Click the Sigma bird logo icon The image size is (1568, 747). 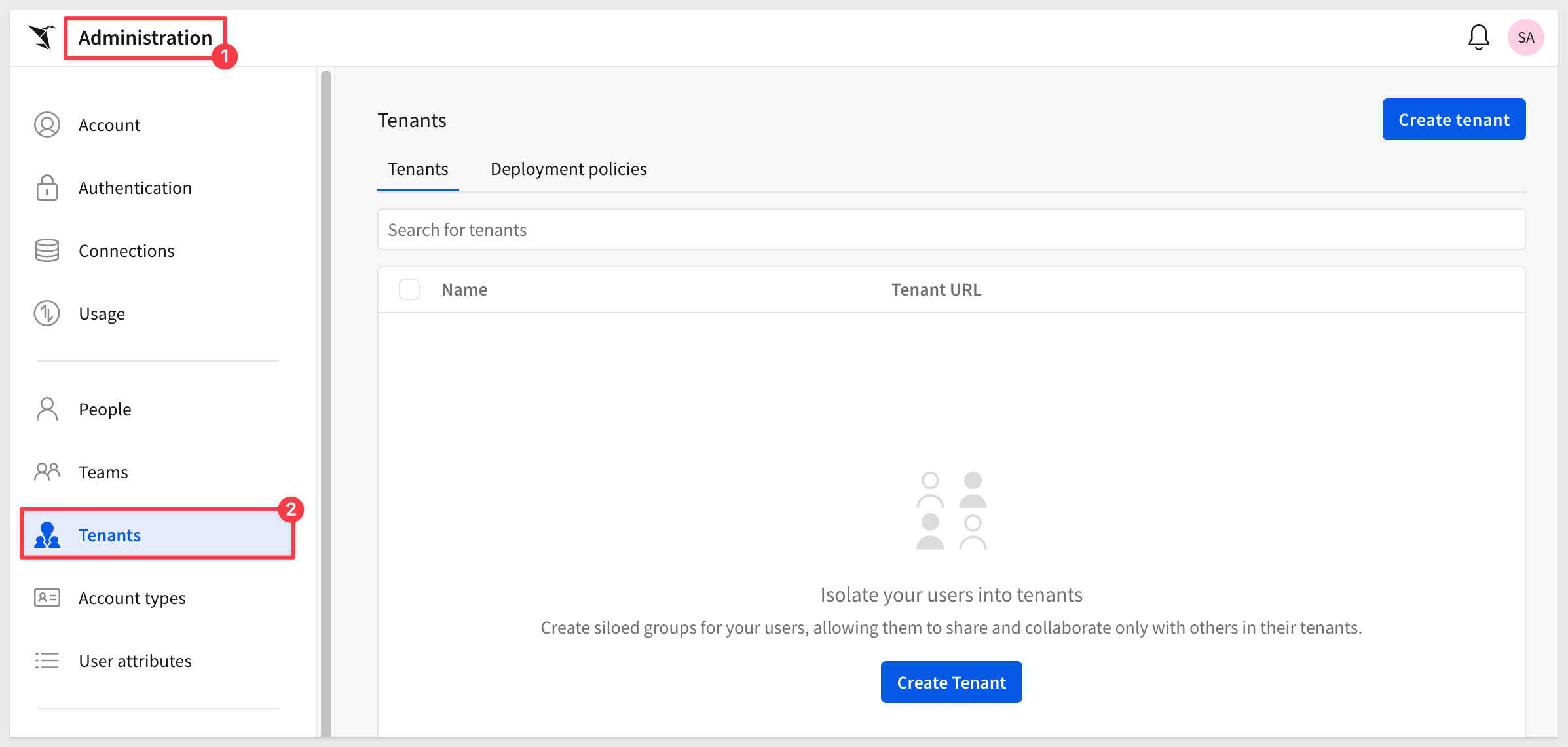42,37
